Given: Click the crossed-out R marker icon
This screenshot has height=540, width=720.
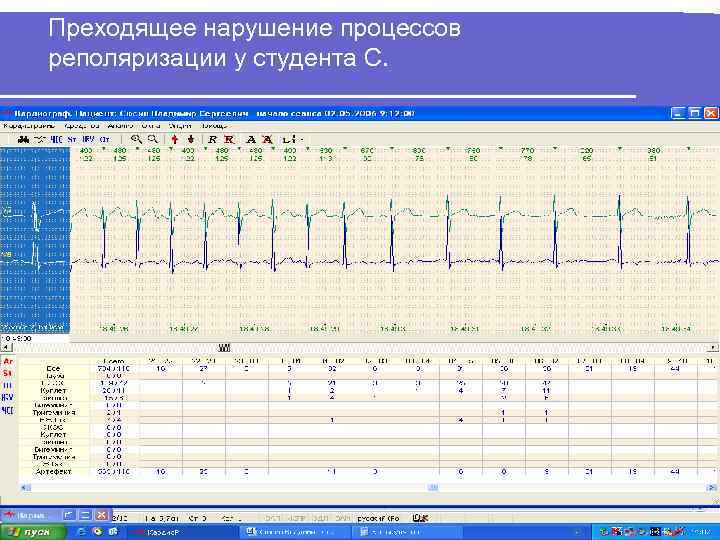Looking at the screenshot, I should click(x=229, y=139).
